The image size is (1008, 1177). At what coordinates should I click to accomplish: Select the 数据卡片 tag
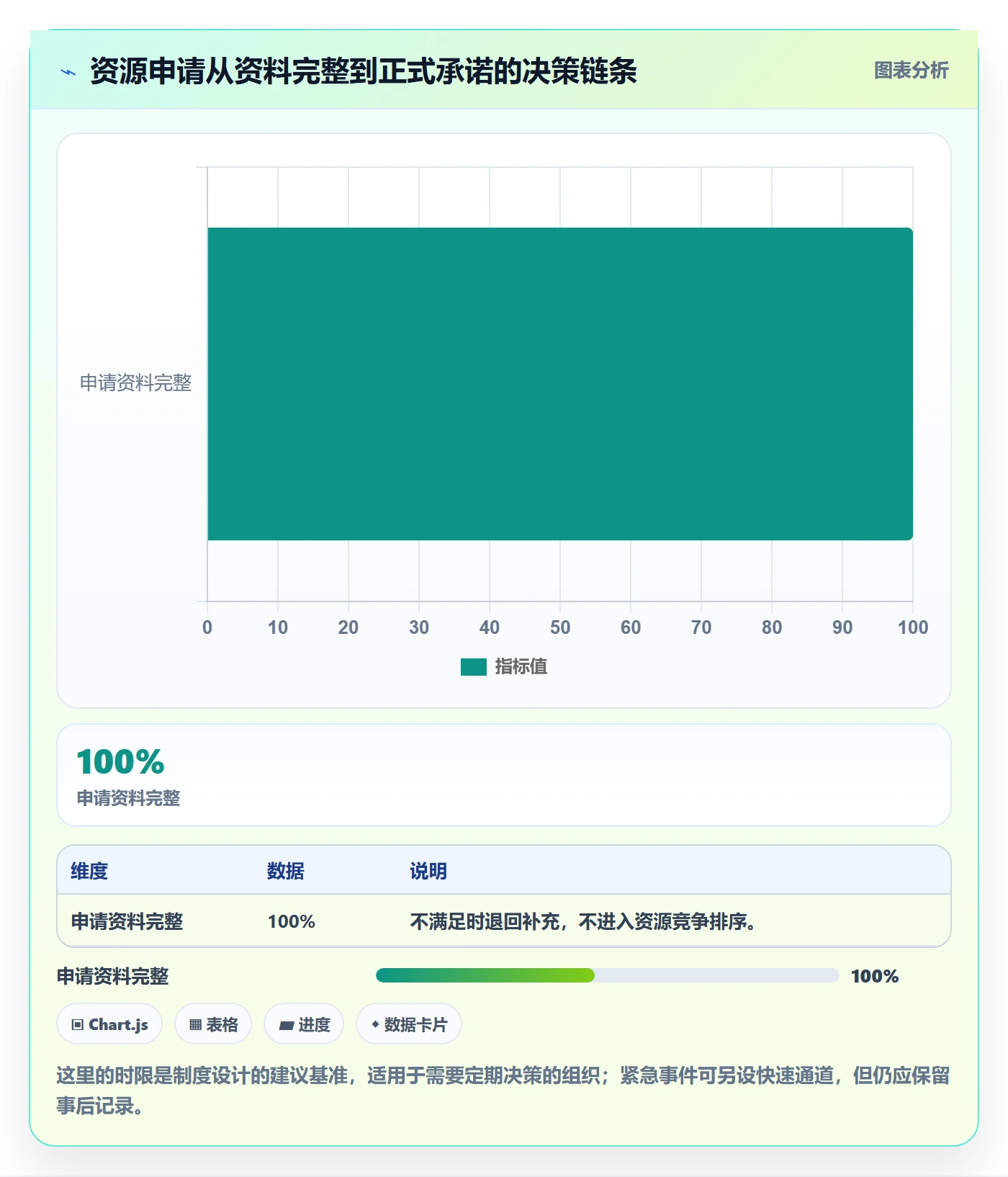(409, 1024)
